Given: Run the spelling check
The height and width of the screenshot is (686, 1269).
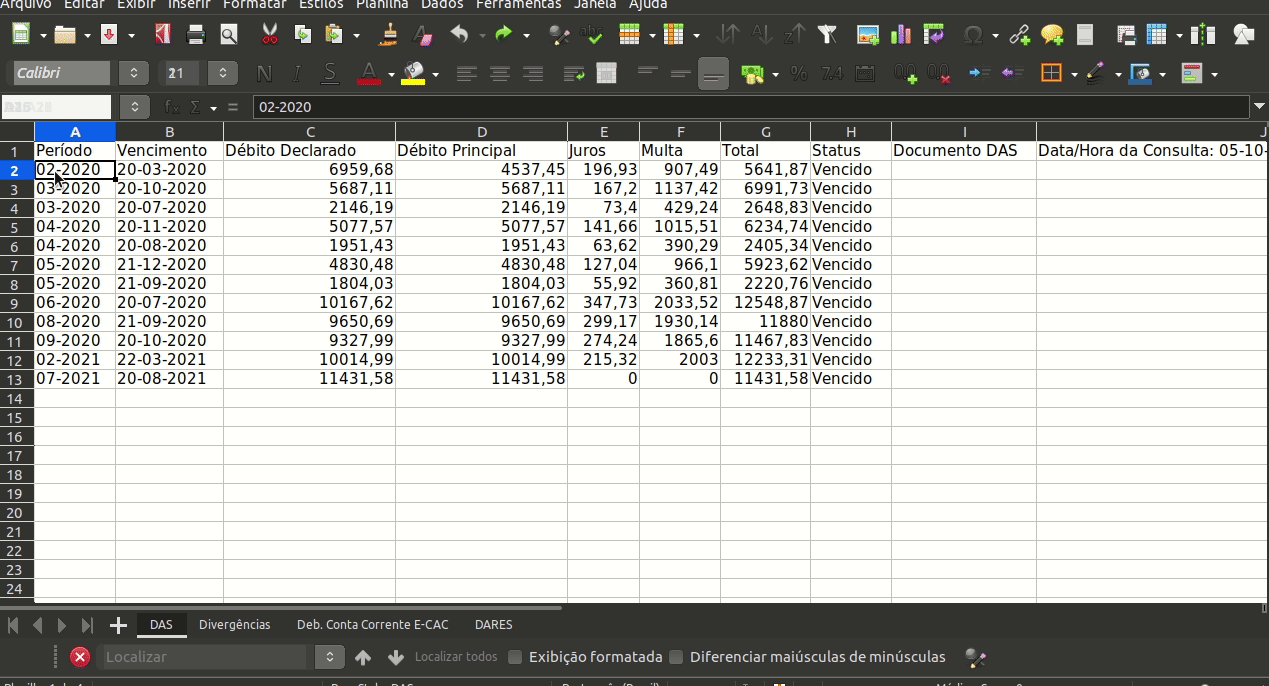Looking at the screenshot, I should 590,34.
